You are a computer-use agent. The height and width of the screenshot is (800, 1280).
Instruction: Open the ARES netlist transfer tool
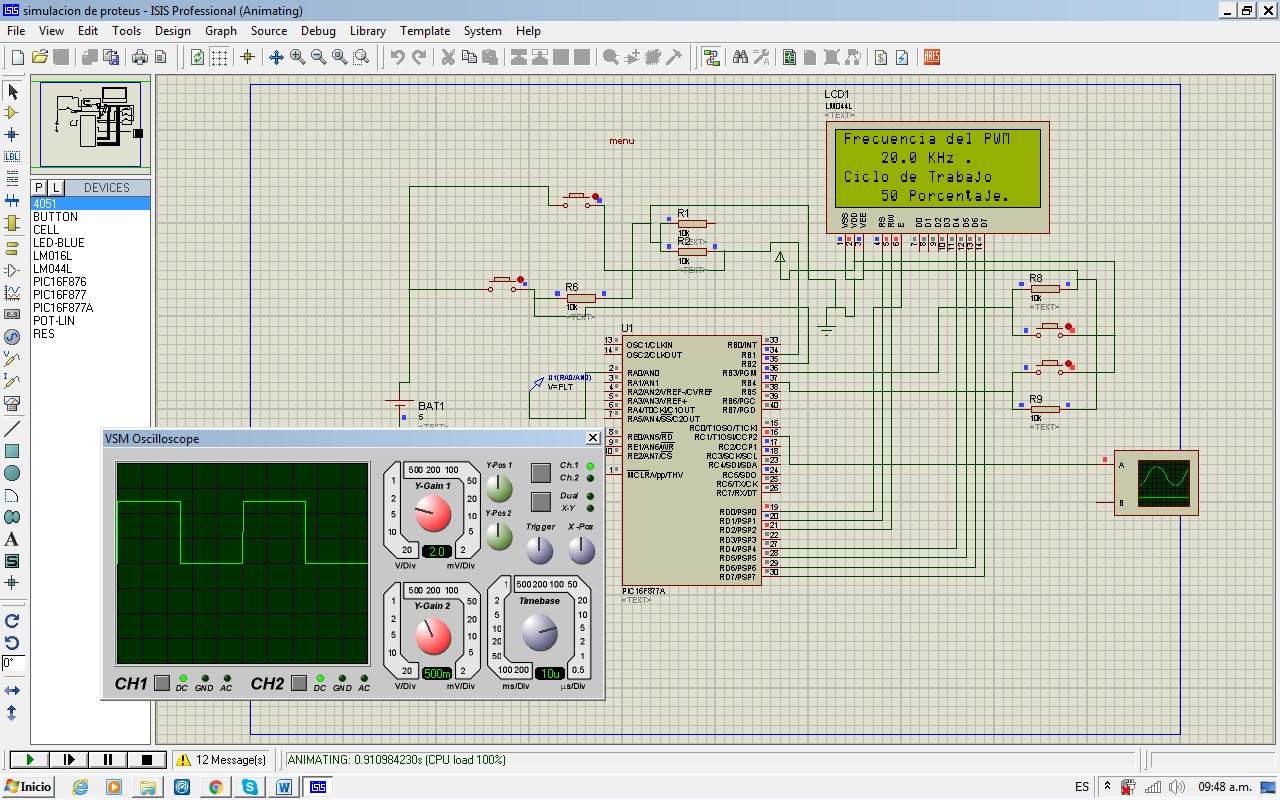pyautogui.click(x=931, y=57)
